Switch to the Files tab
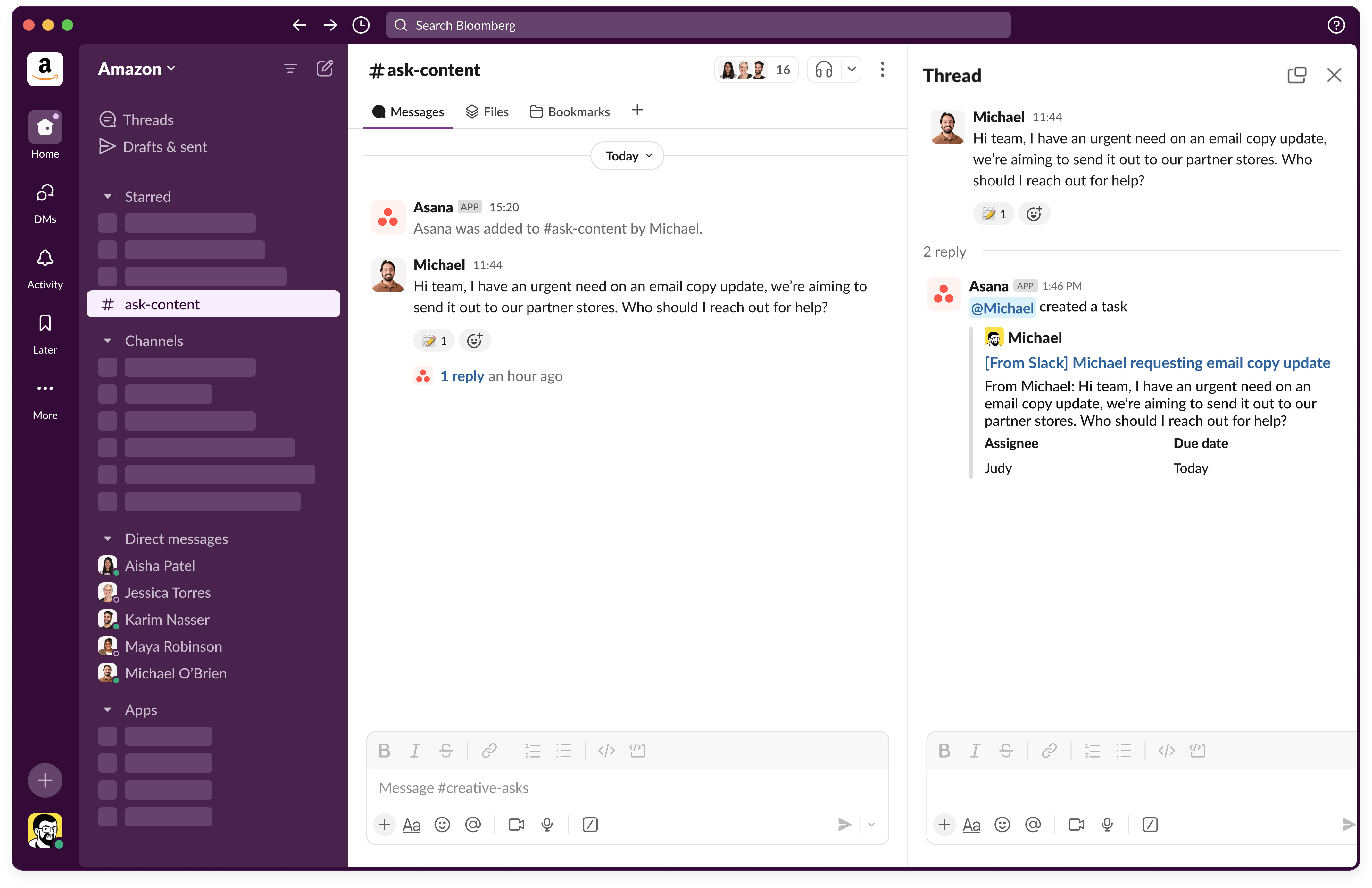The height and width of the screenshot is (888, 1372). 487,112
